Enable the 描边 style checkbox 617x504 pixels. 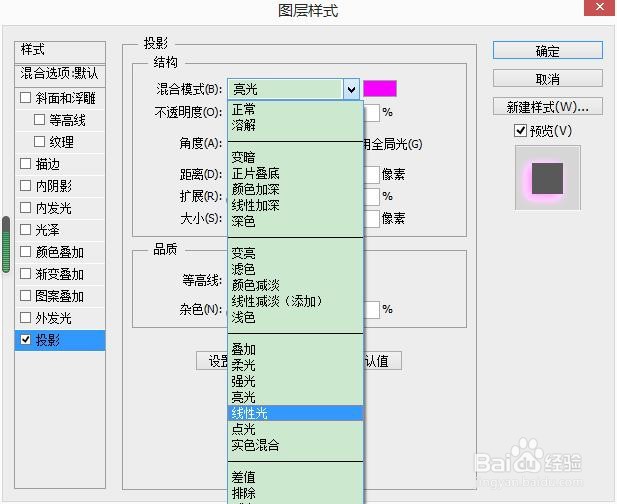tap(25, 163)
